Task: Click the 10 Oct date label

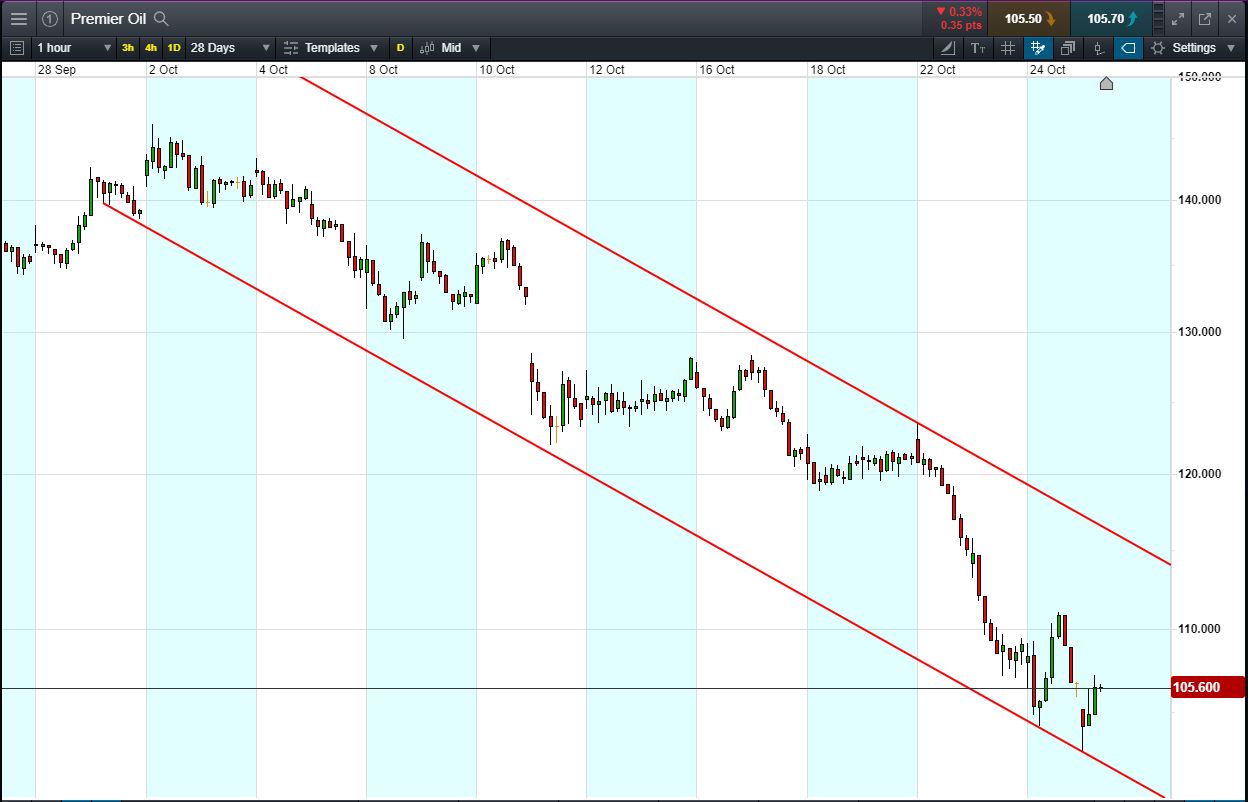Action: click(x=497, y=69)
